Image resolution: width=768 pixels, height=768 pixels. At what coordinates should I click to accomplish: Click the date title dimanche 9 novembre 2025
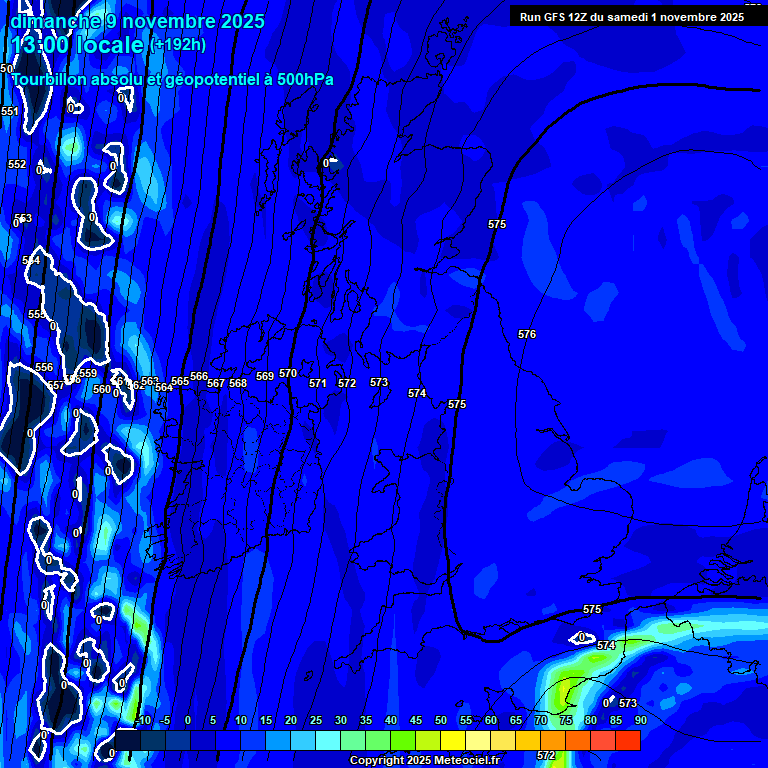137,21
